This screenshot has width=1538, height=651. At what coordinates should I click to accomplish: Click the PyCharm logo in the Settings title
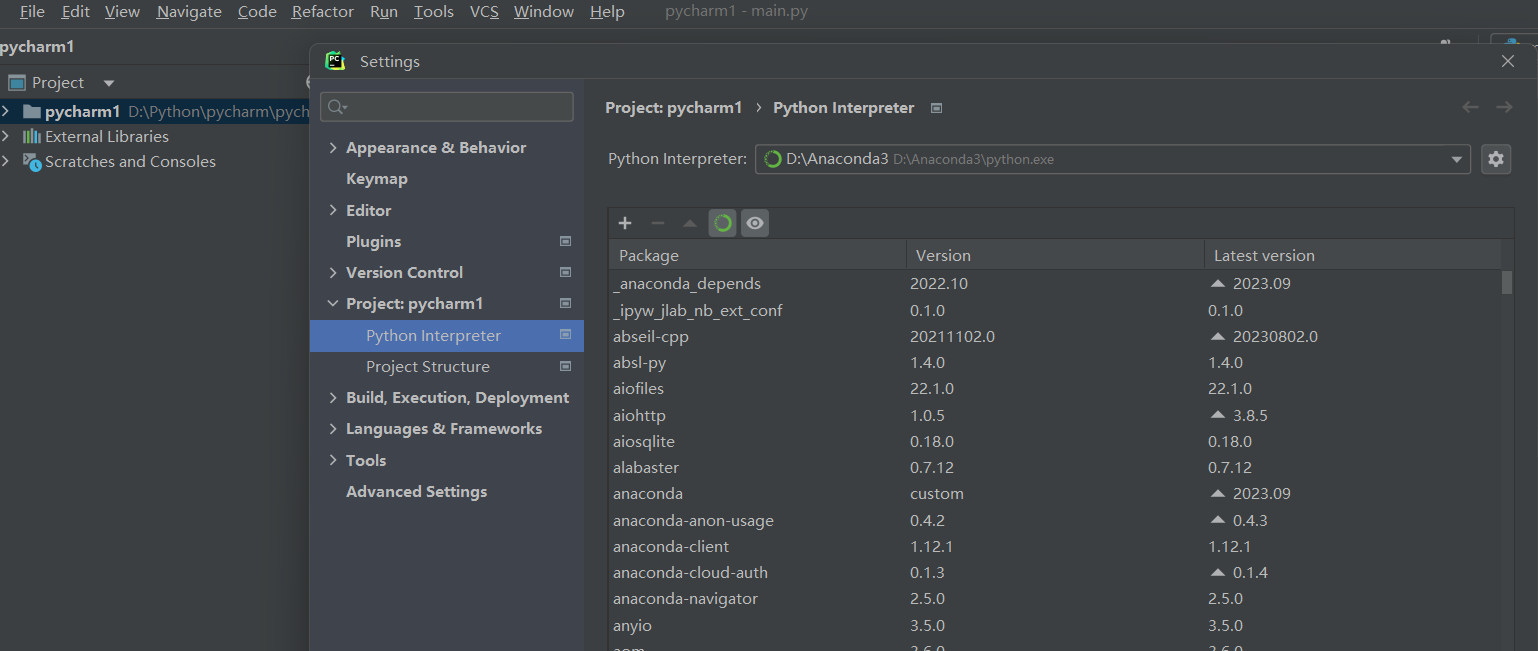[335, 61]
